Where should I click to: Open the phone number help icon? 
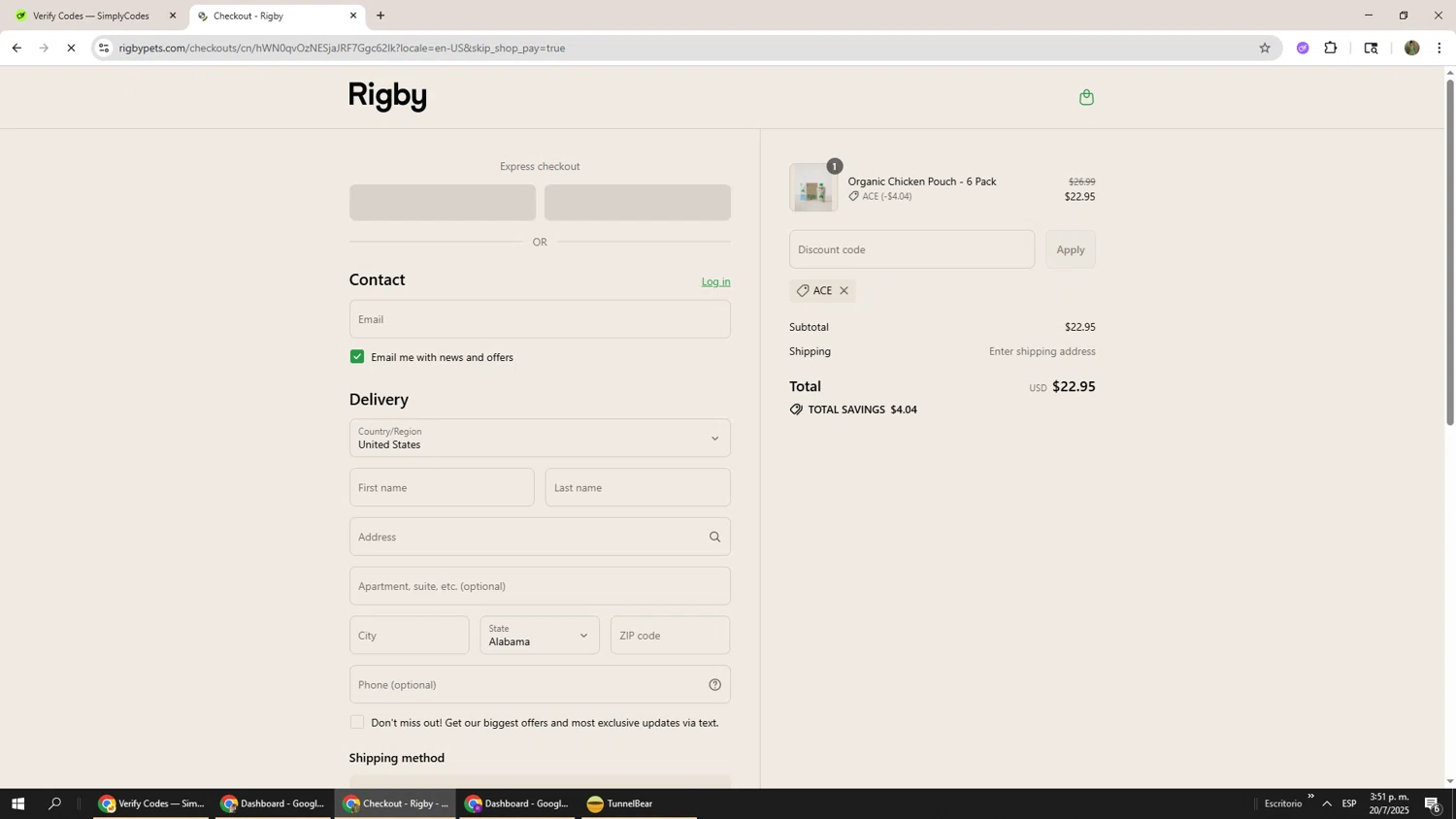(715, 685)
